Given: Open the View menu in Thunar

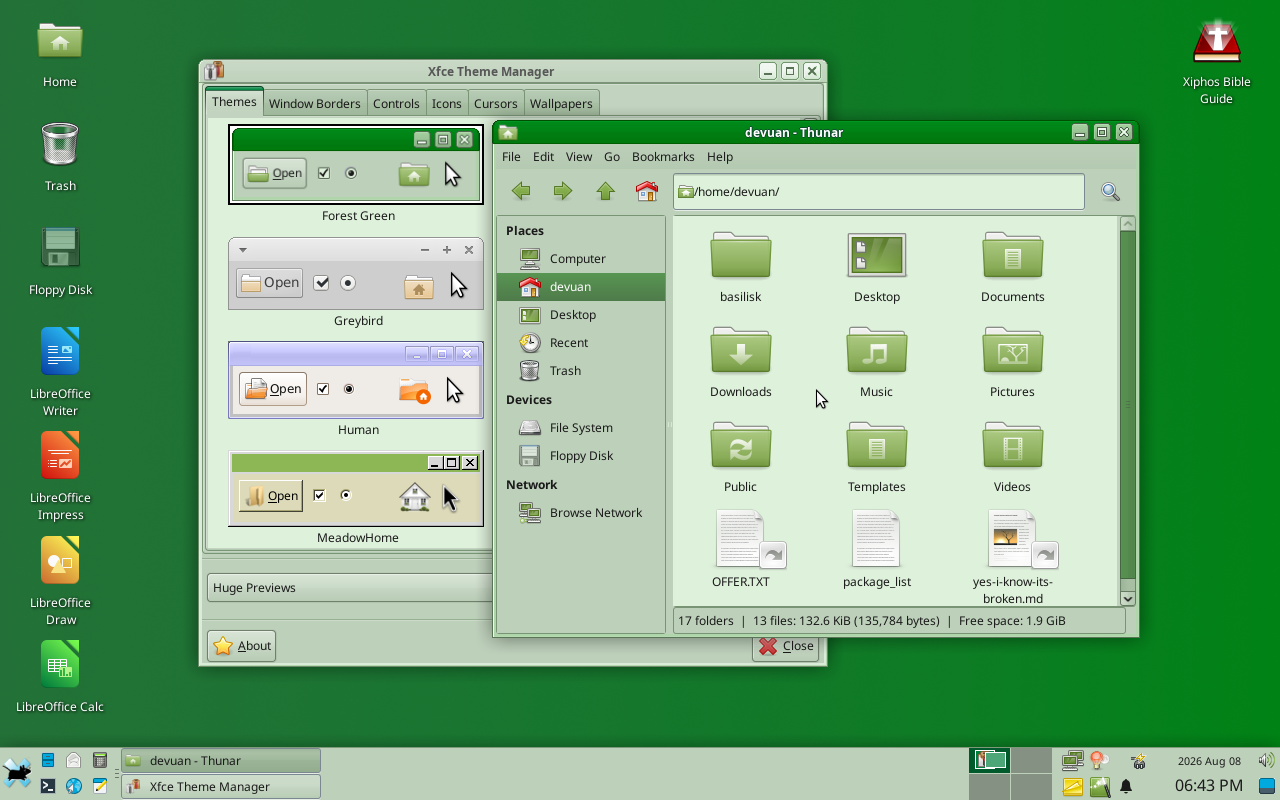Looking at the screenshot, I should (x=579, y=156).
